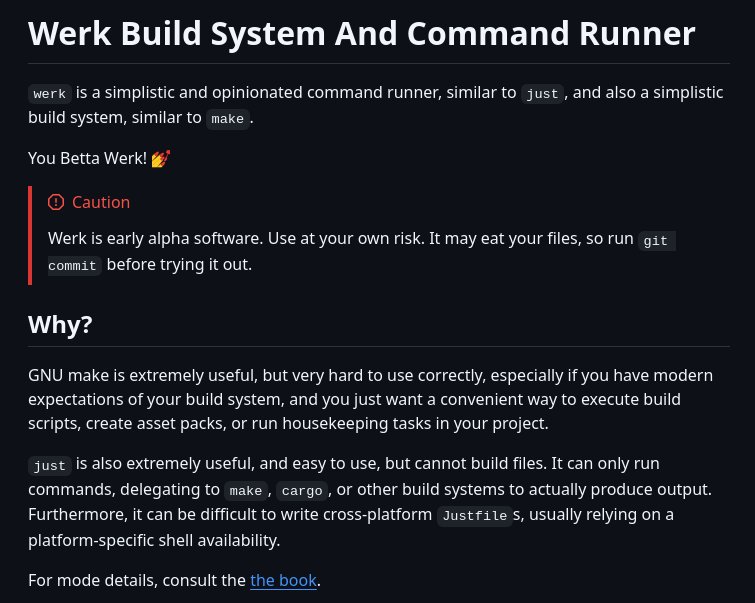Click the "make" code tag in first paragraph
The height and width of the screenshot is (603, 755).
click(228, 118)
